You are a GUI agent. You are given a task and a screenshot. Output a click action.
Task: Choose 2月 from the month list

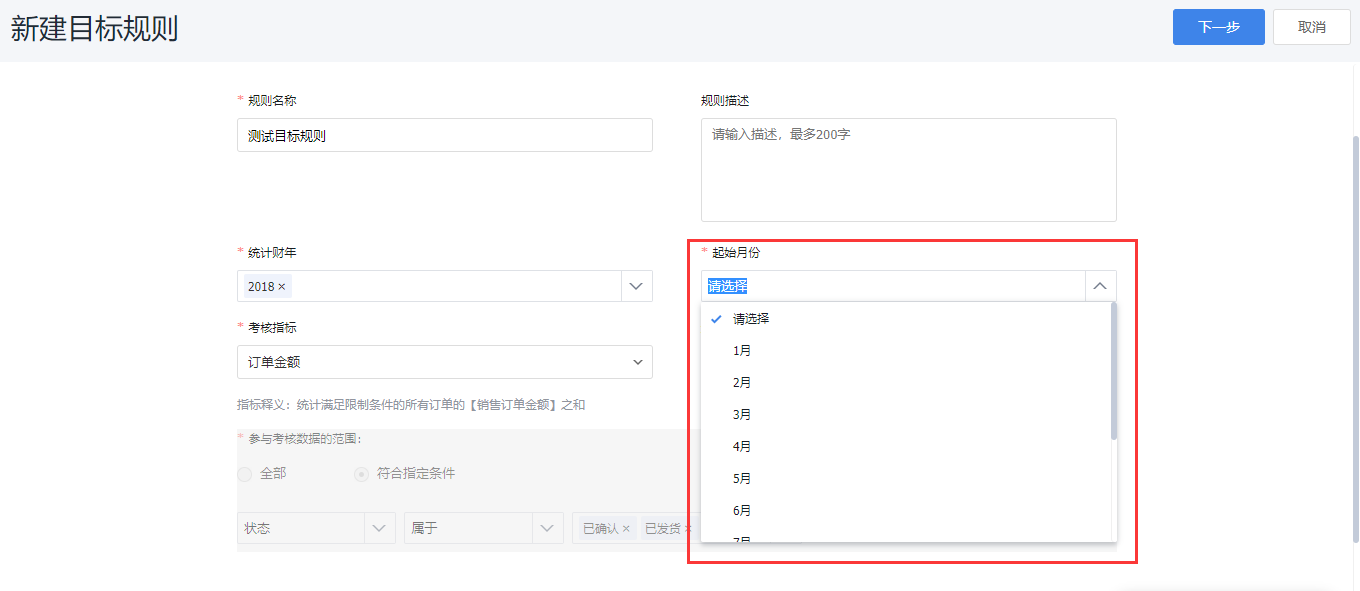[742, 383]
